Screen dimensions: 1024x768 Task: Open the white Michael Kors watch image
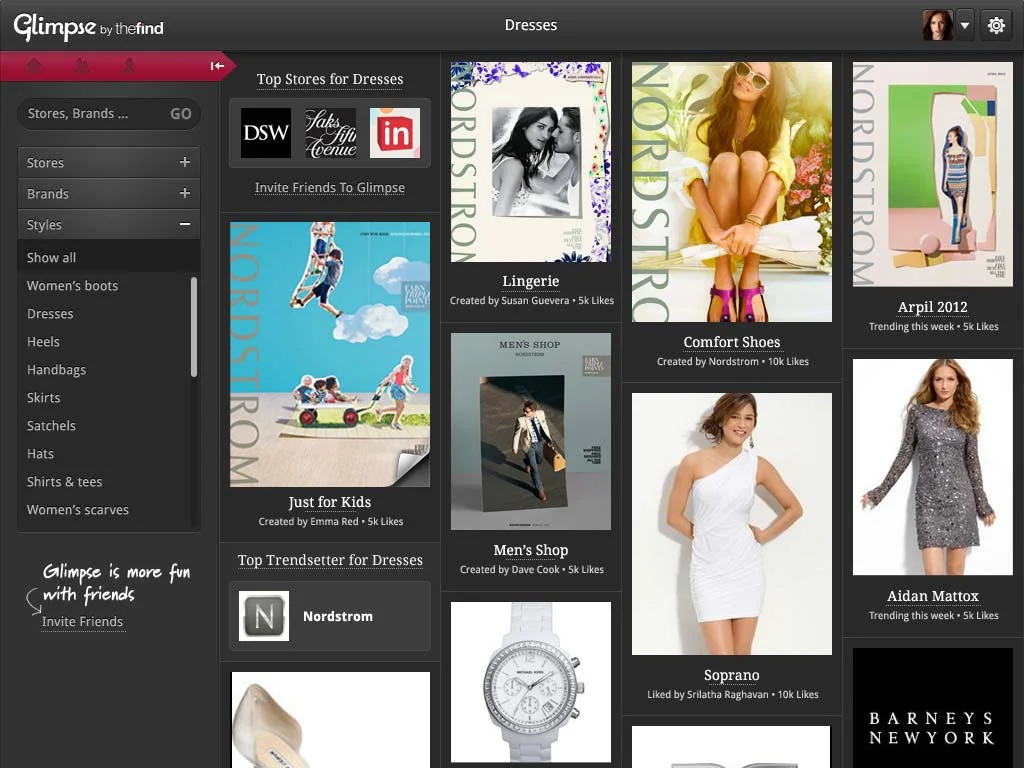point(531,682)
